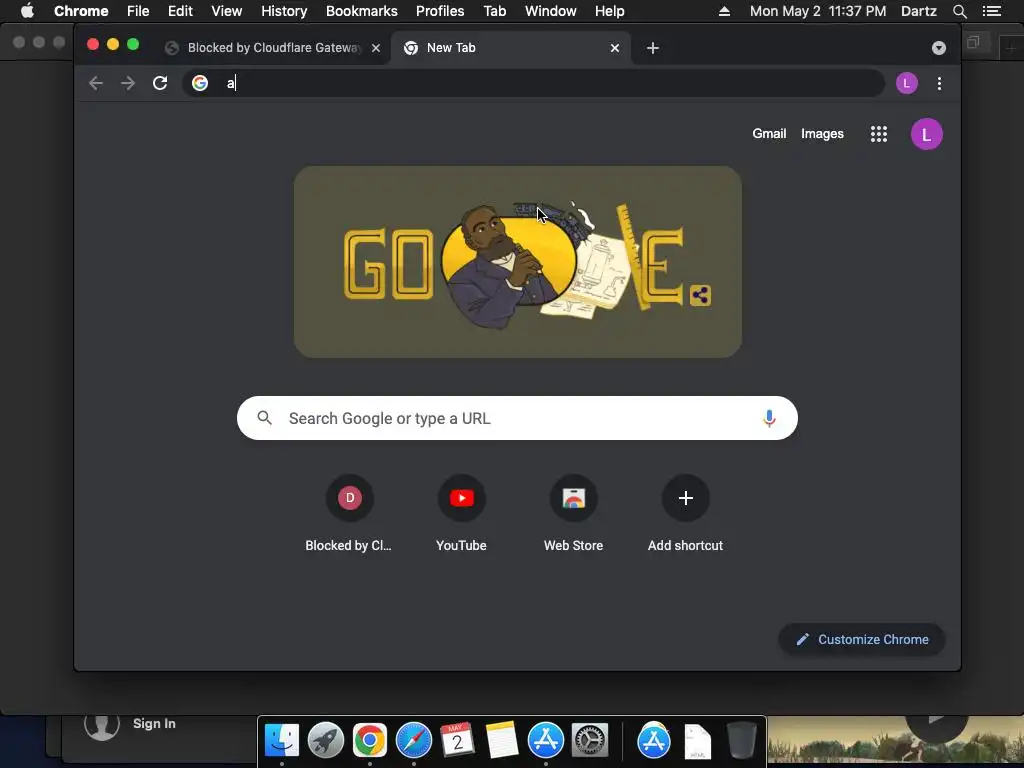Open the Tab menu
Viewport: 1024px width, 768px height.
494,11
